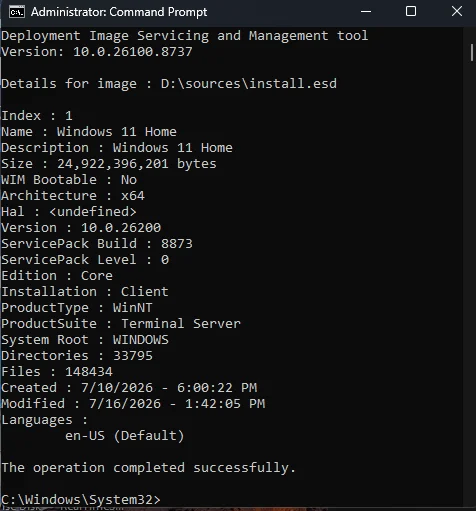Click the 'Languages :' line
Screen dimensions: 476x511
pyautogui.click(x=45, y=420)
